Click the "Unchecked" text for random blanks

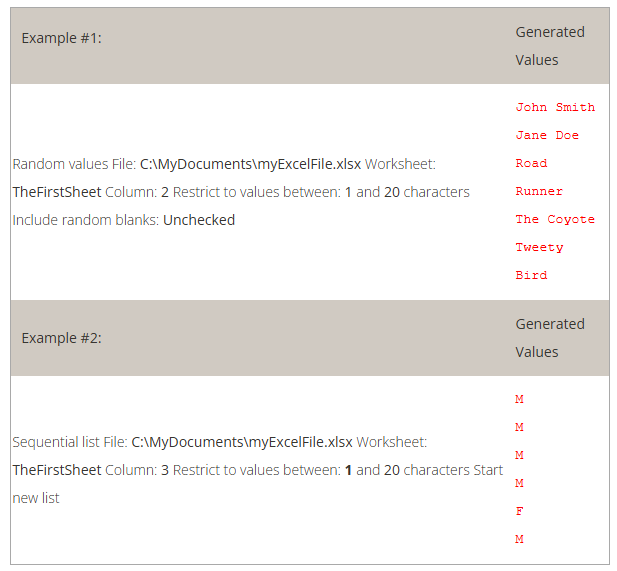199,220
